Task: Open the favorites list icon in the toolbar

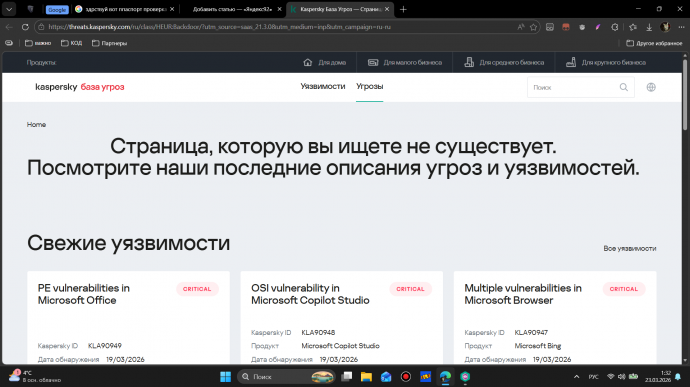Action: click(x=633, y=27)
